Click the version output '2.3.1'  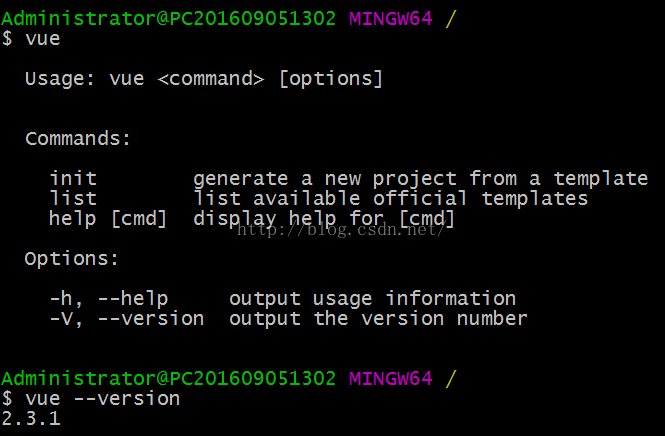tap(31, 419)
